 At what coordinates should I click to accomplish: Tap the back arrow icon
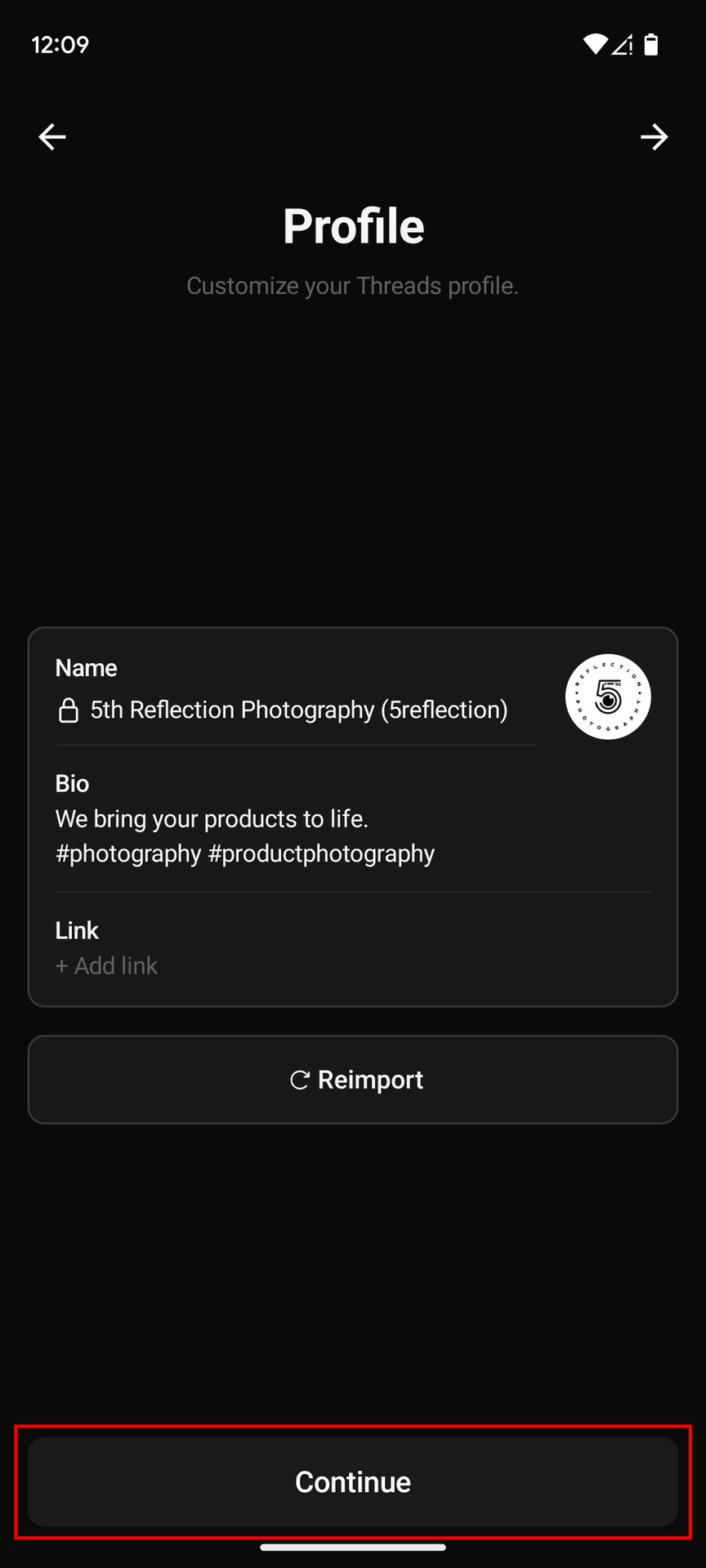tap(52, 137)
